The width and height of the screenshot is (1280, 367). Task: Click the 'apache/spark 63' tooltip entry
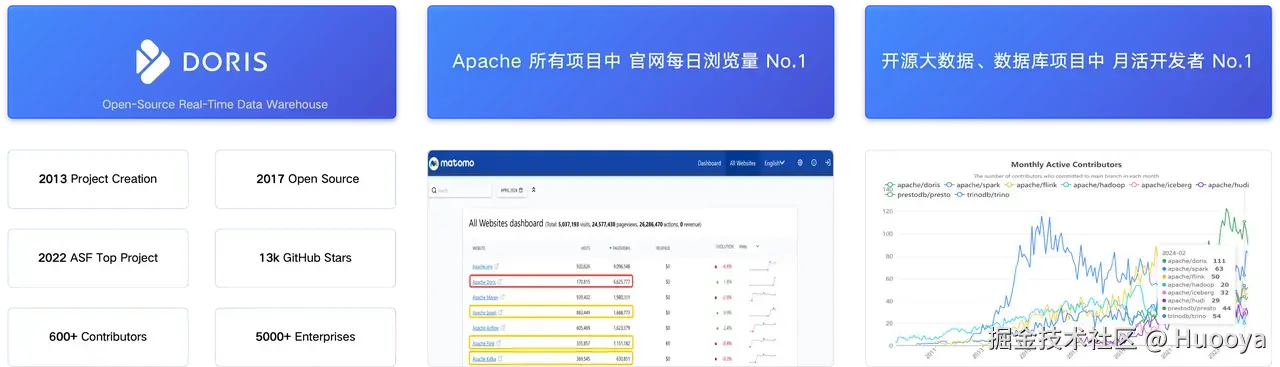1192,269
